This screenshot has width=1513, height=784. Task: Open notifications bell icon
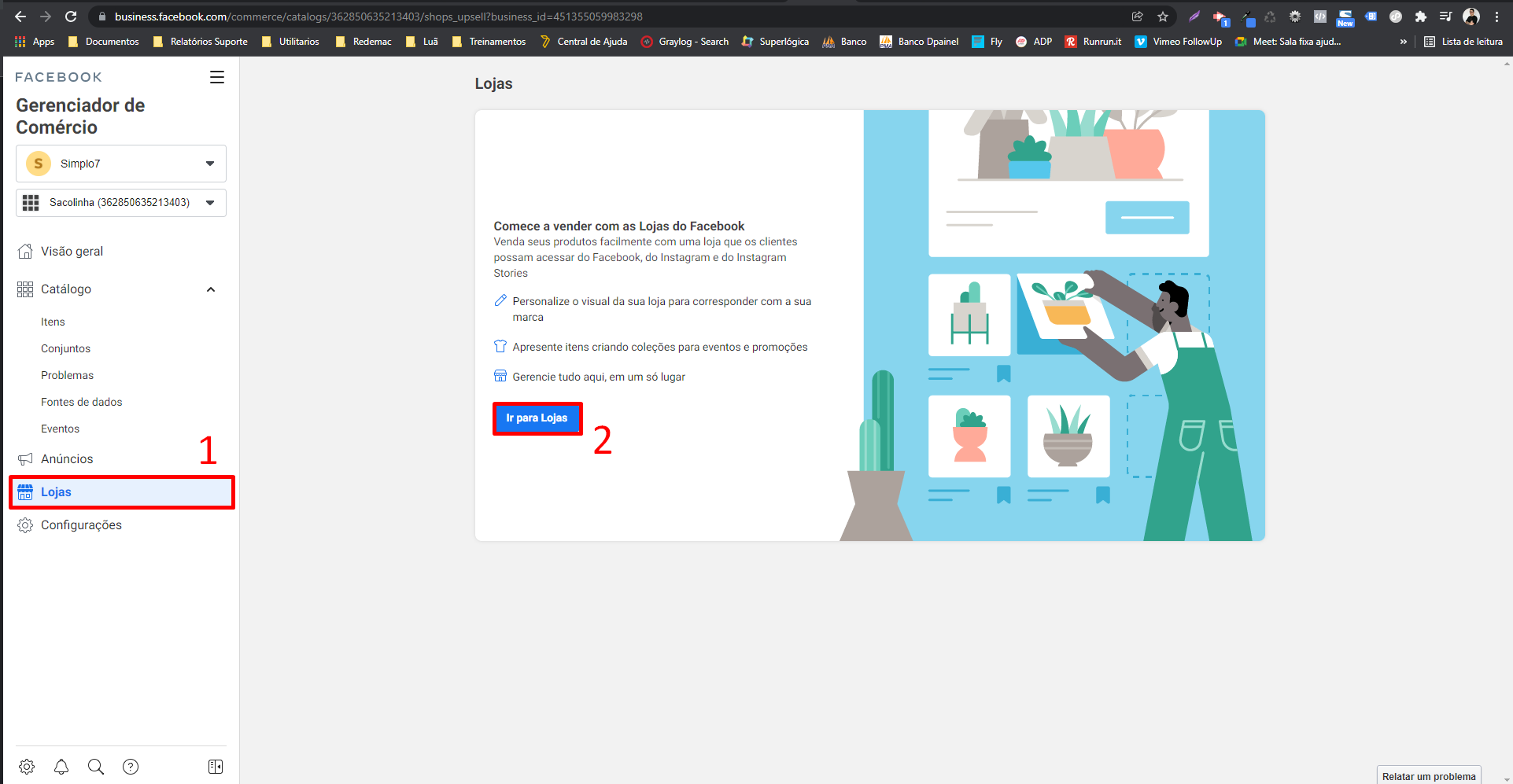click(61, 767)
